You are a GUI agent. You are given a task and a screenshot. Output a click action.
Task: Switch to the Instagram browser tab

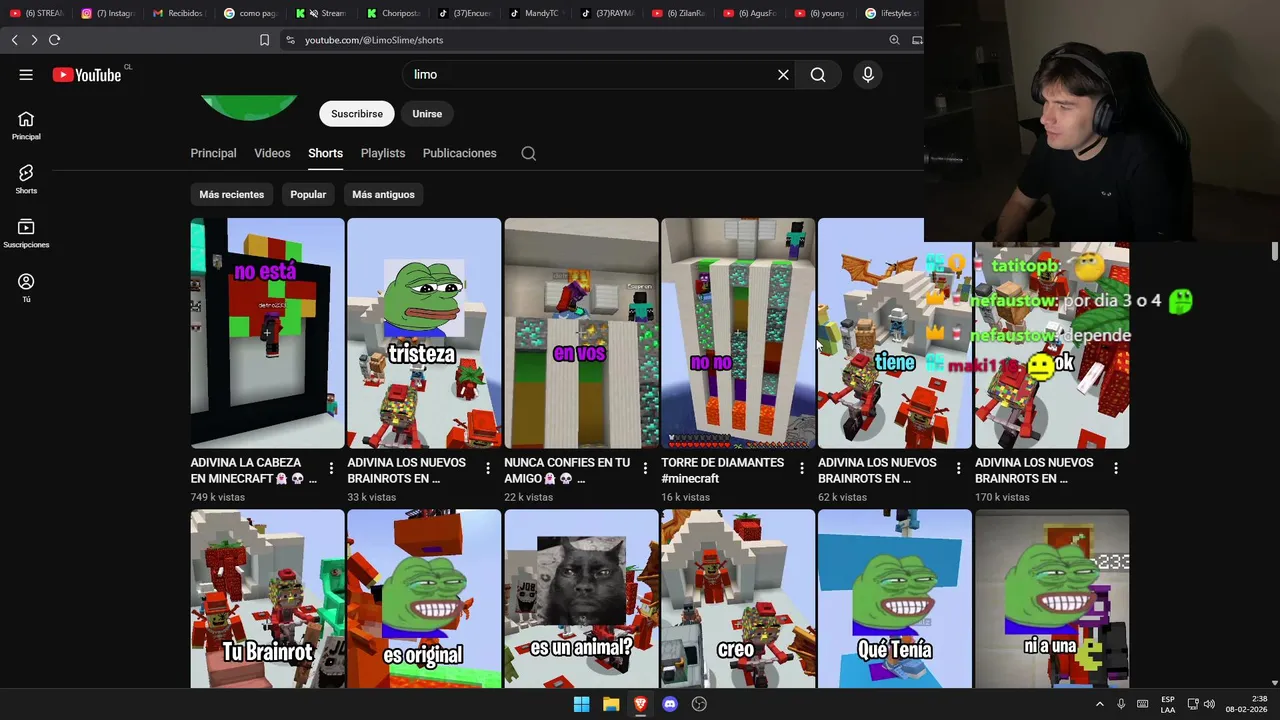pyautogui.click(x=107, y=13)
